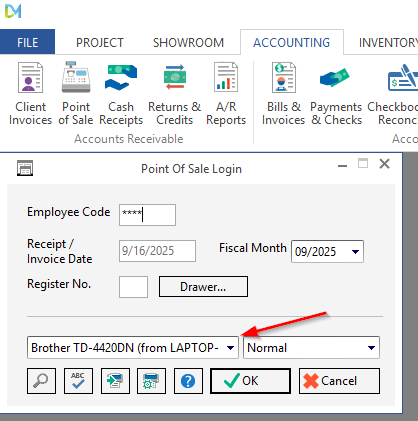Open Bills & Invoices

[284, 94]
